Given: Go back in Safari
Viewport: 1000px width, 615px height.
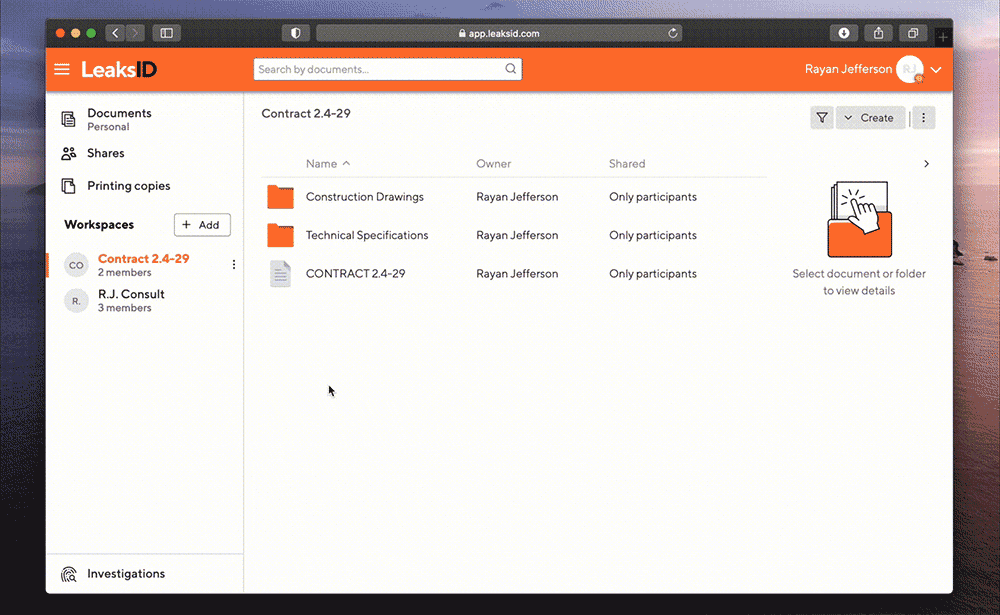Looking at the screenshot, I should tap(115, 33).
